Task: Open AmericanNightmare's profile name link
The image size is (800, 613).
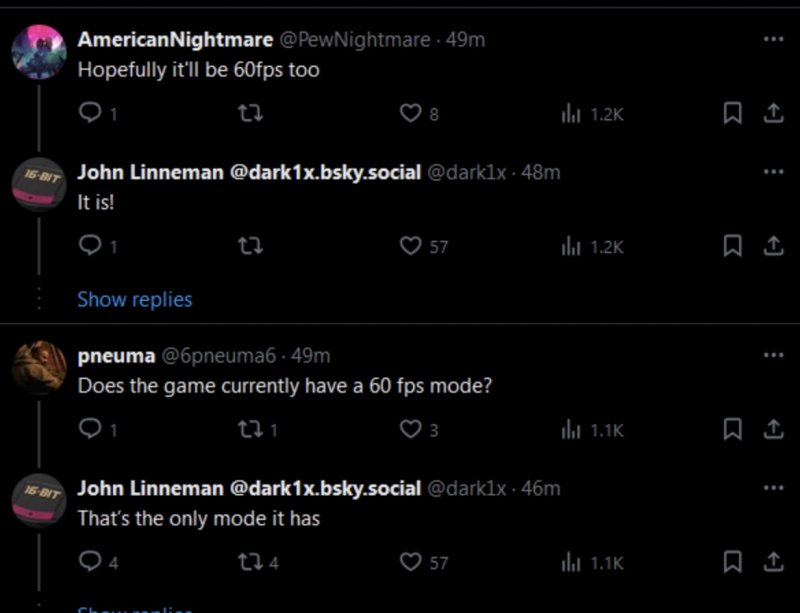Action: [x=175, y=39]
